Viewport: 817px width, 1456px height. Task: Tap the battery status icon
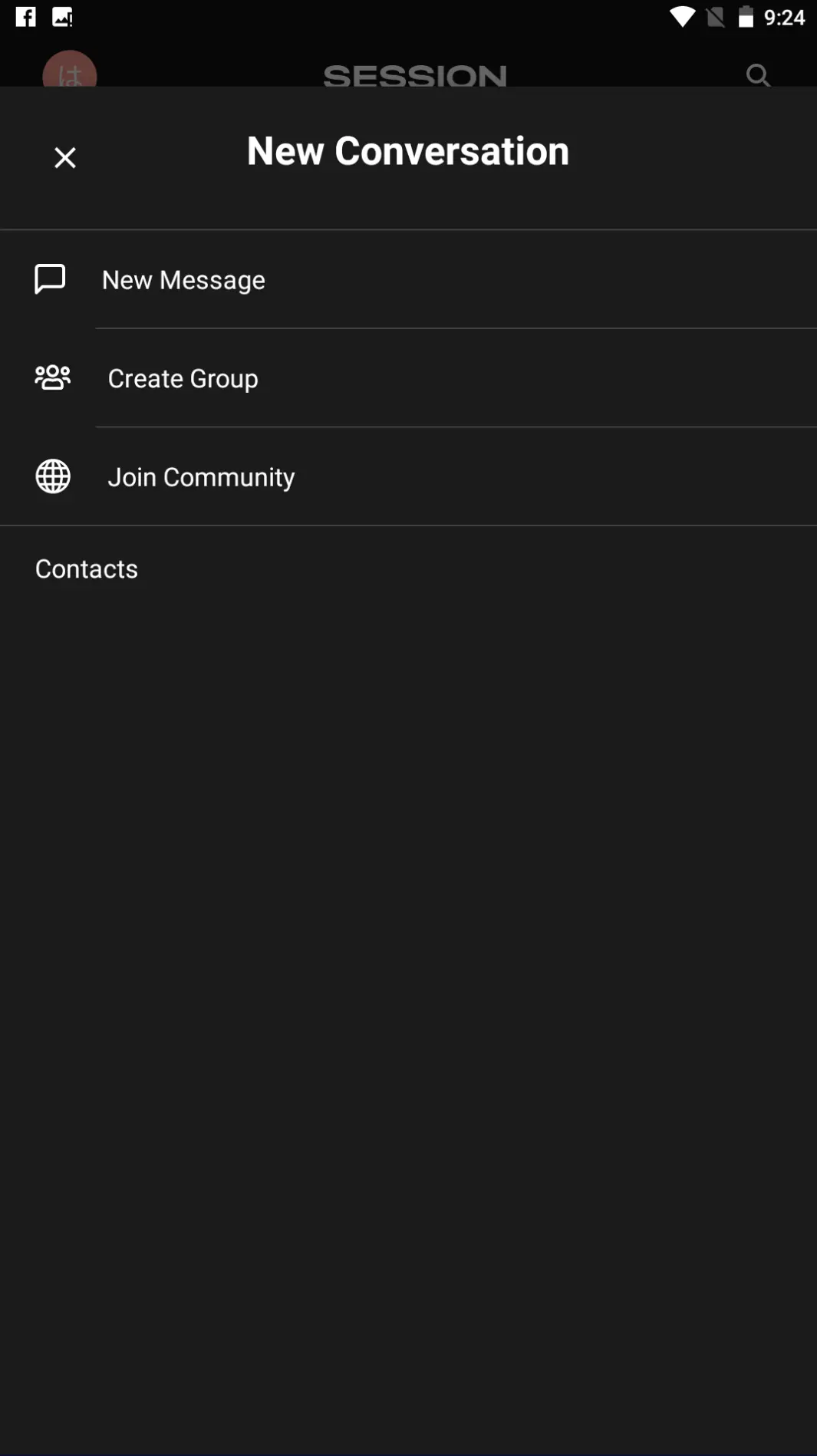(x=746, y=17)
